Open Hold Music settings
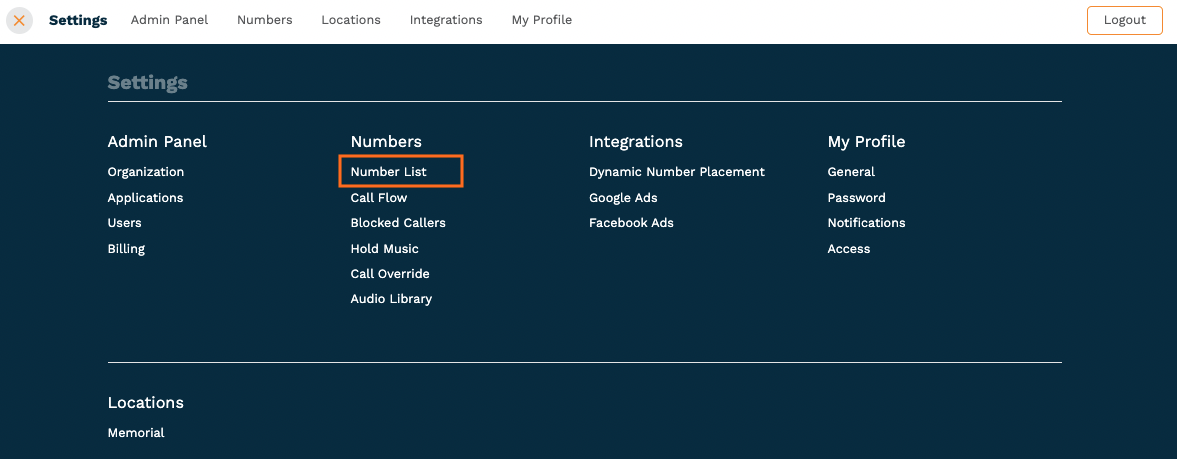Screen dimensions: 1177x459 click(x=384, y=249)
